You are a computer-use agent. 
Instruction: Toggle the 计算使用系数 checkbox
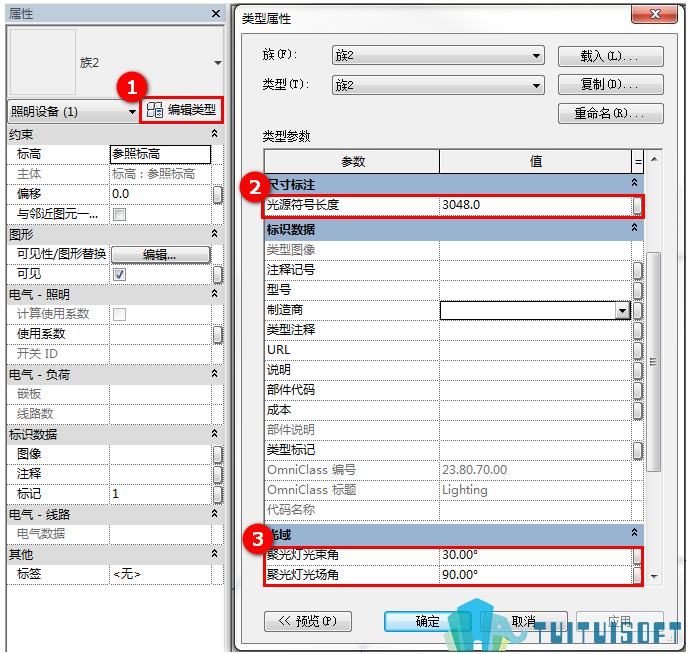pyautogui.click(x=119, y=314)
